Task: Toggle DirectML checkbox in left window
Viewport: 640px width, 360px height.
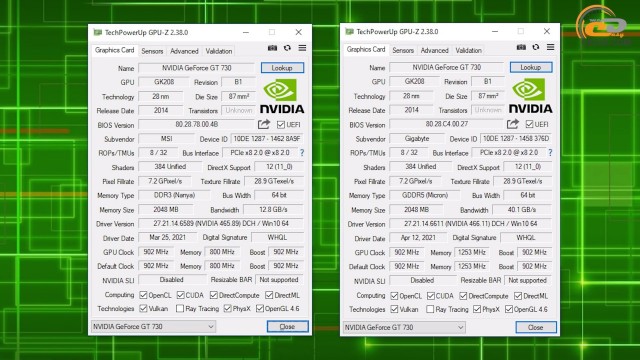Action: (269, 295)
